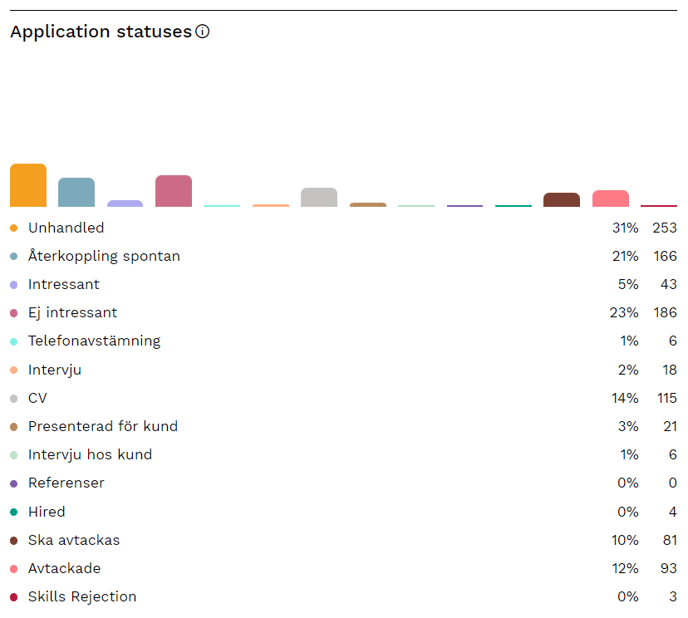Click the orange dot next to Unhandled
The image size is (688, 618).
(14, 228)
